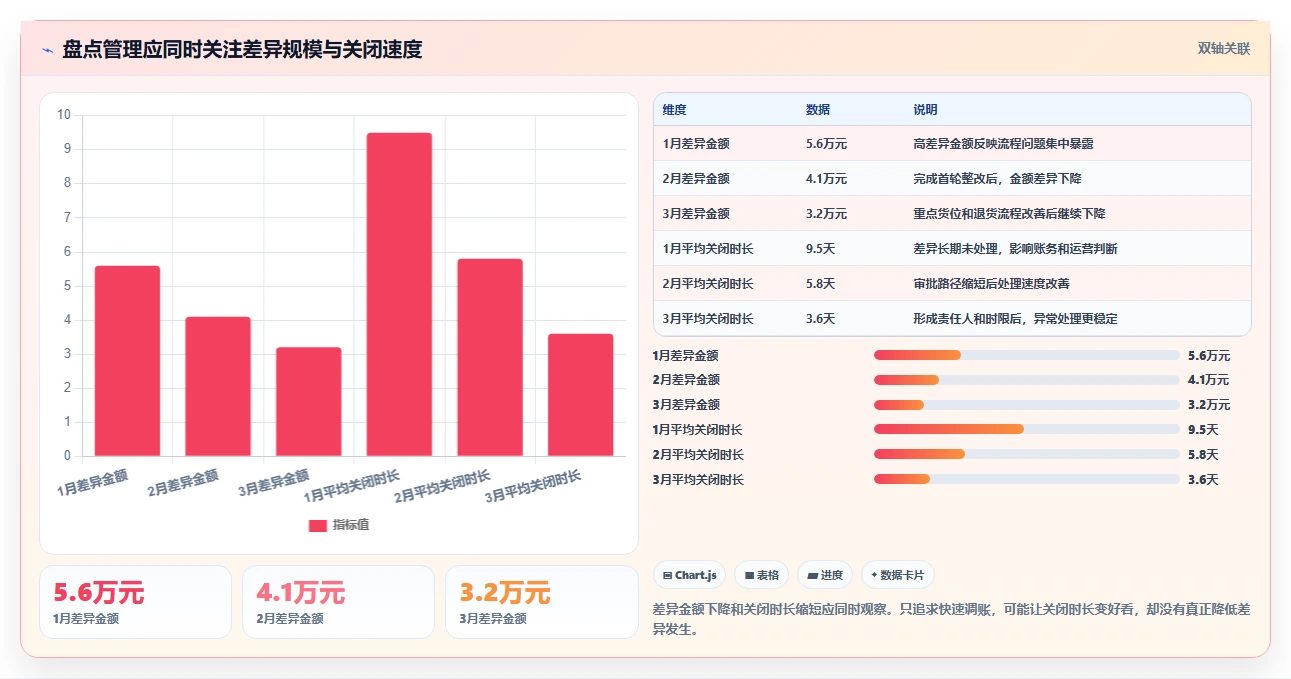Click x-axis label 1月平均关闭时长 under chart

pos(351,486)
